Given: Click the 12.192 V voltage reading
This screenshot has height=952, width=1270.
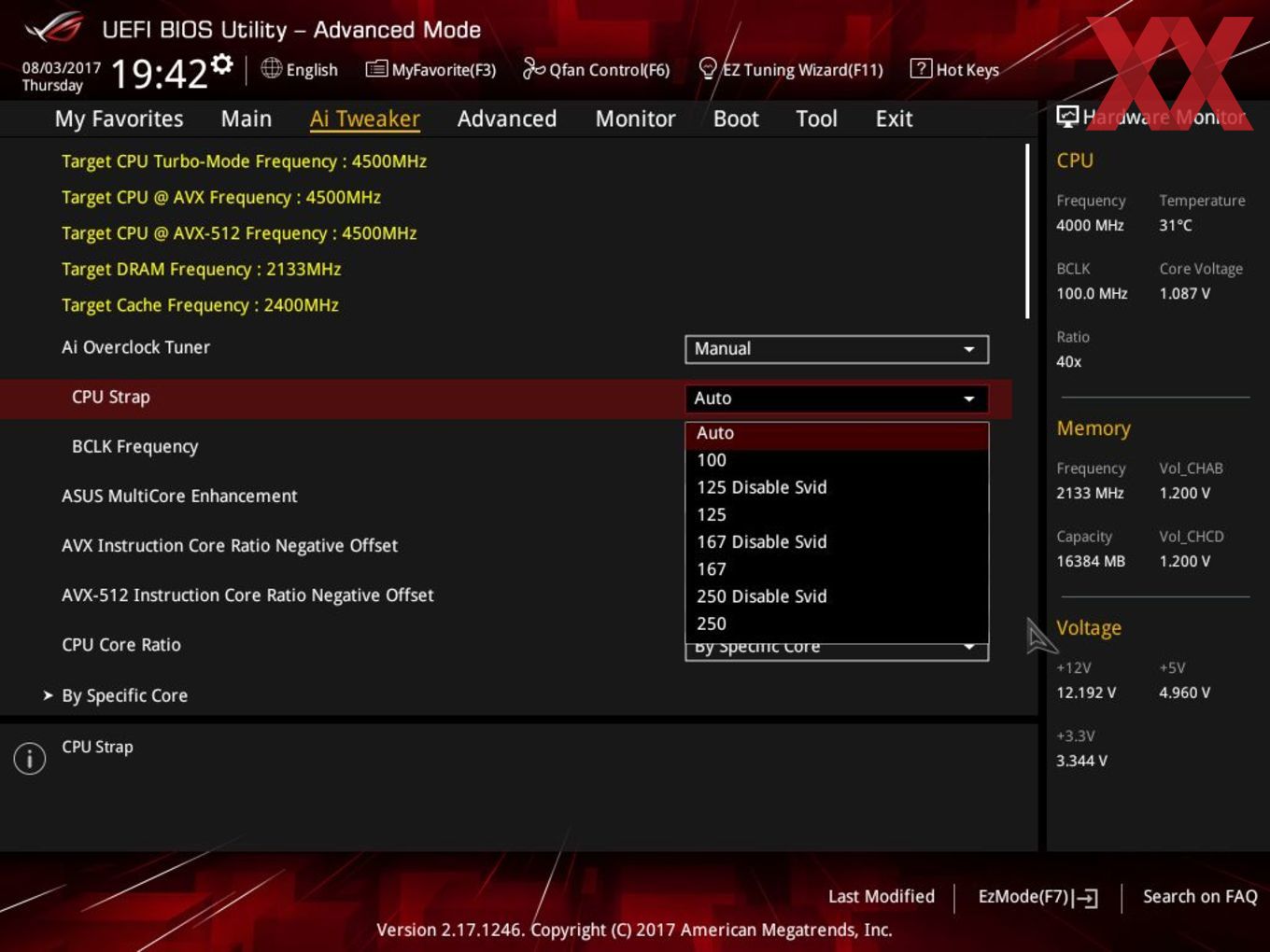Looking at the screenshot, I should (x=1086, y=693).
